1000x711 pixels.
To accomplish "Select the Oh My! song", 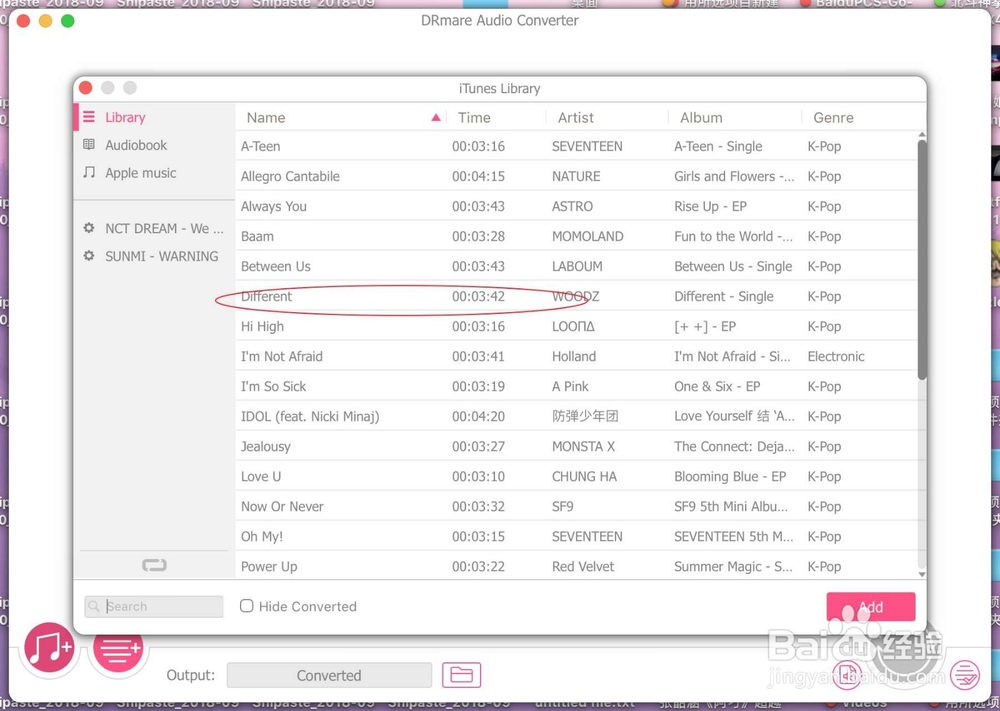I will 576,536.
